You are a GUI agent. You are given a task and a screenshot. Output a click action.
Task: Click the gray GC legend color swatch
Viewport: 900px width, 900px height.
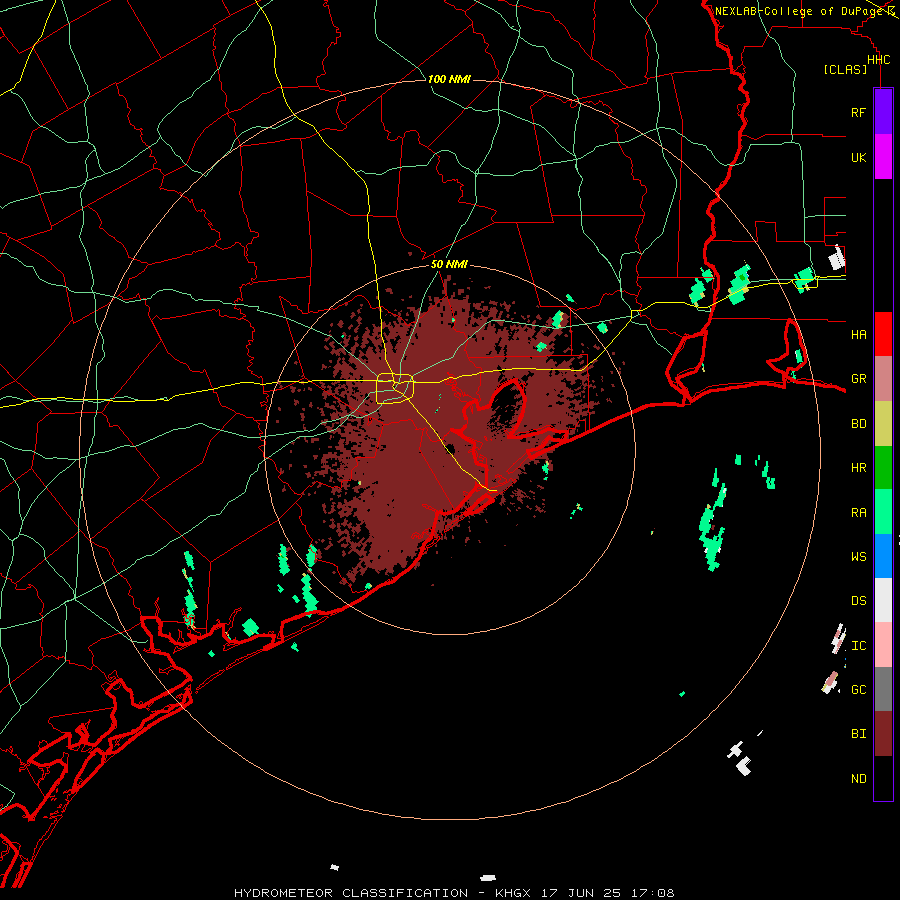click(x=883, y=689)
